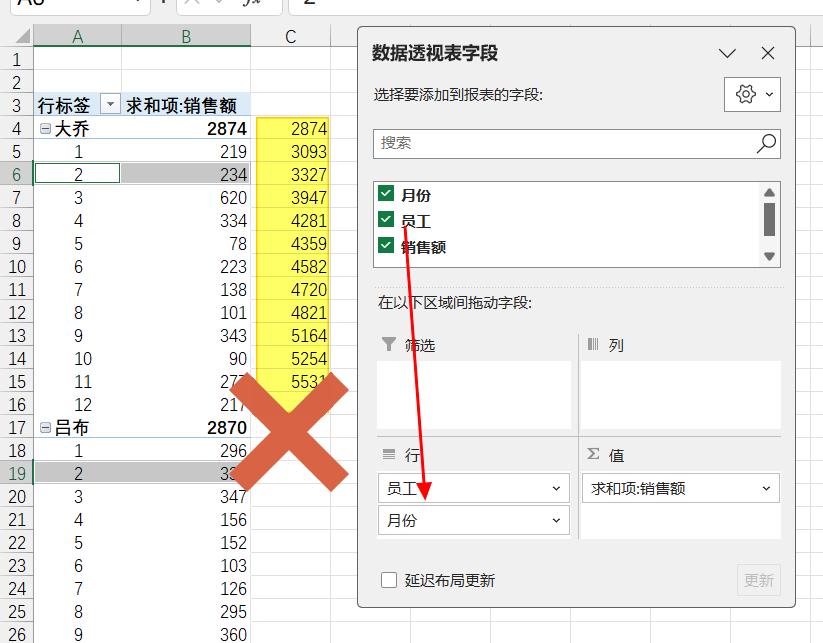Click the select-all corner triangle
The width and height of the screenshot is (823, 643).
pos(22,36)
